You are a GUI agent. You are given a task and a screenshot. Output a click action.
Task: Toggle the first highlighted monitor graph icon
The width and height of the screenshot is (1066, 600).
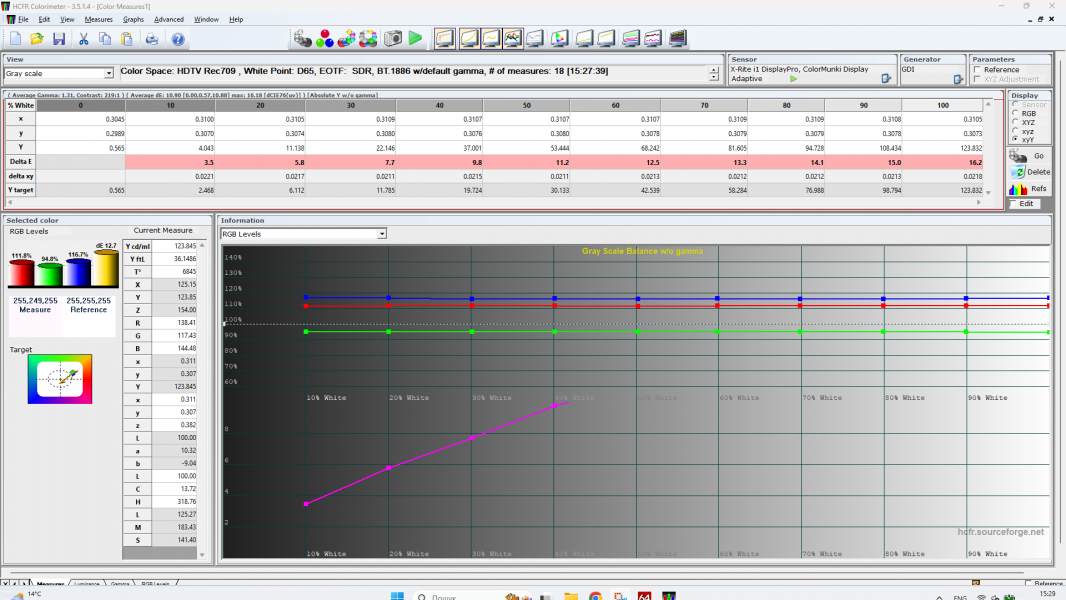point(445,38)
